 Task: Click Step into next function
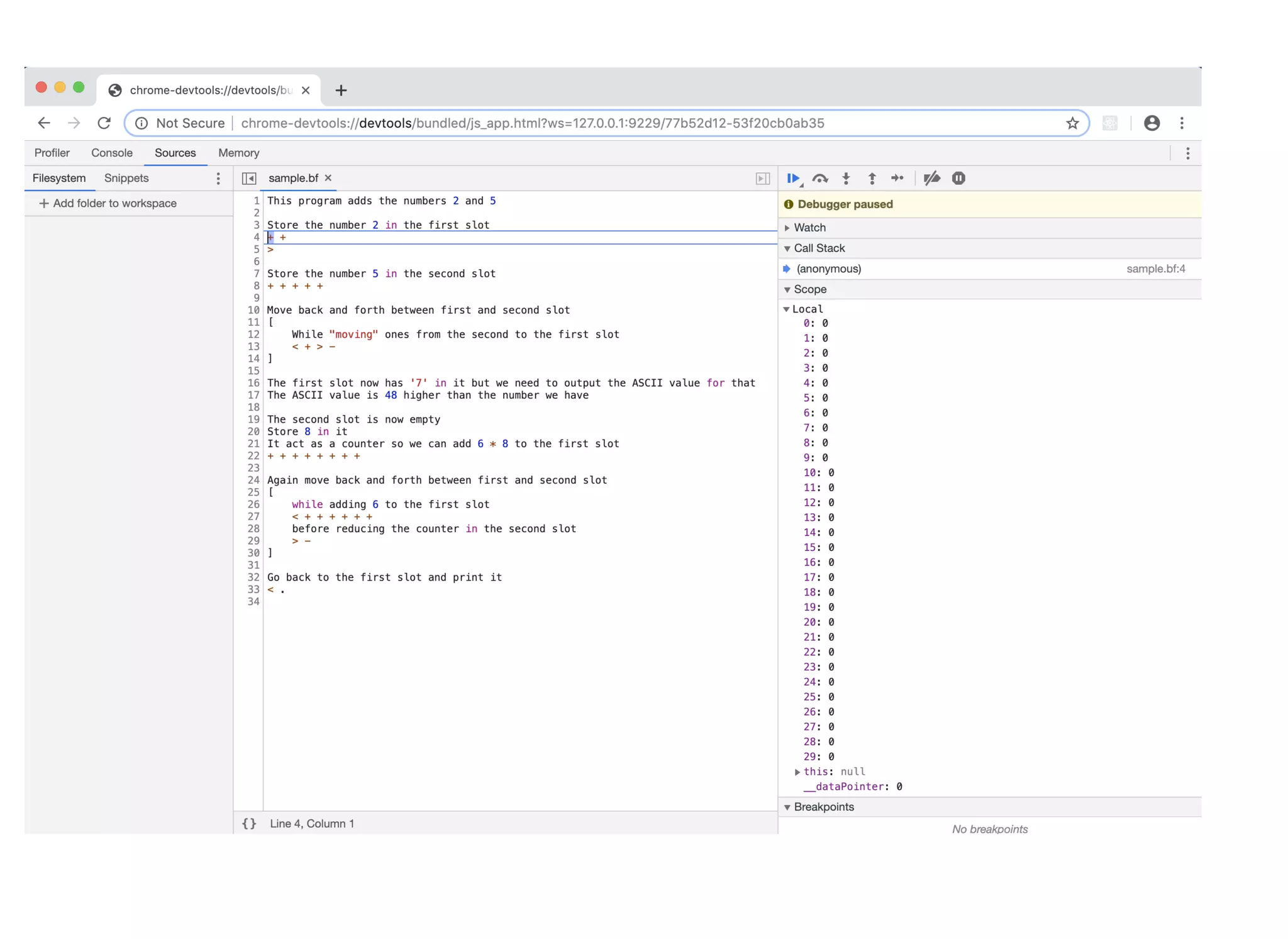(847, 179)
